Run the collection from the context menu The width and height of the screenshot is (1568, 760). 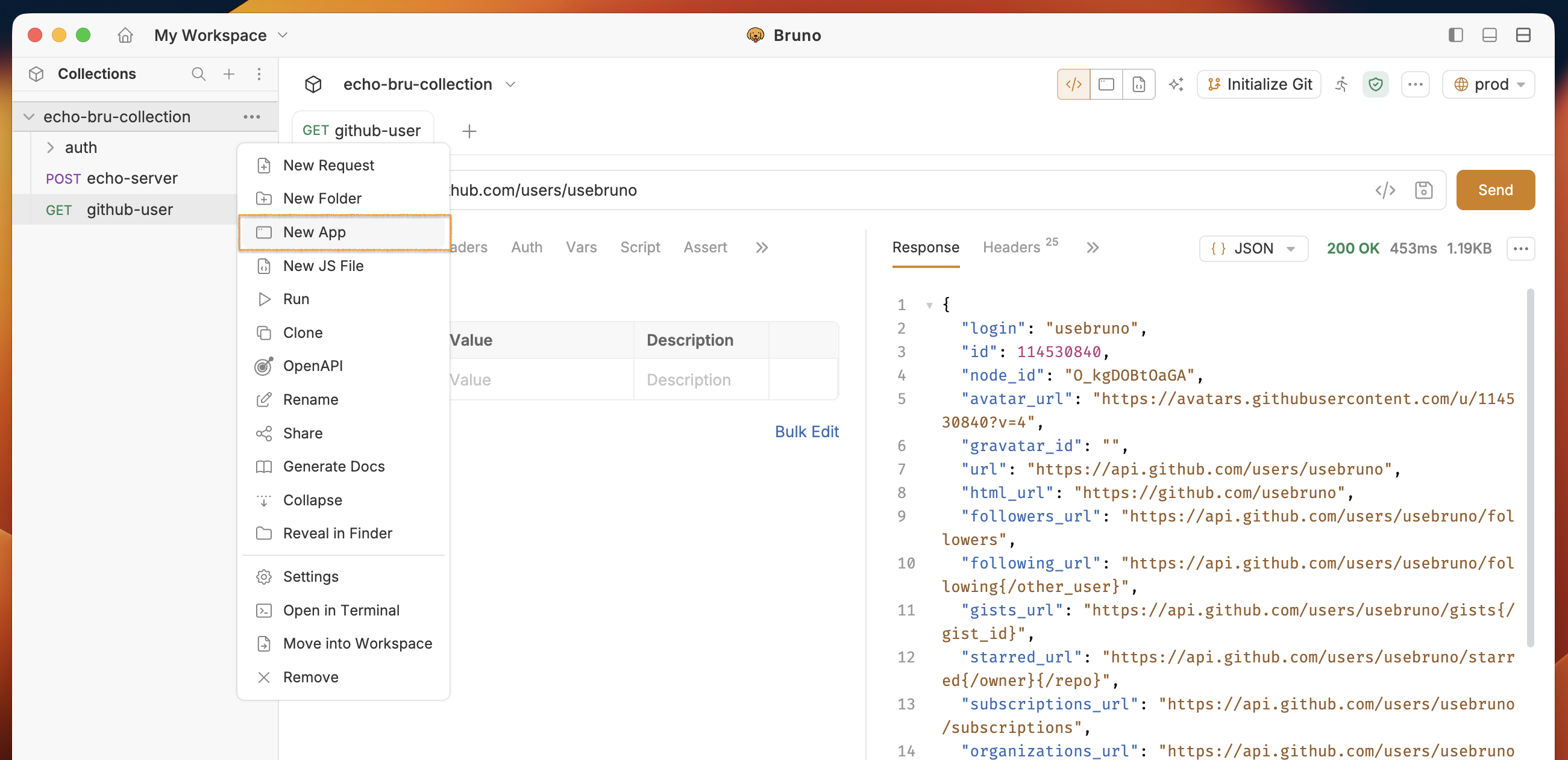click(344, 299)
